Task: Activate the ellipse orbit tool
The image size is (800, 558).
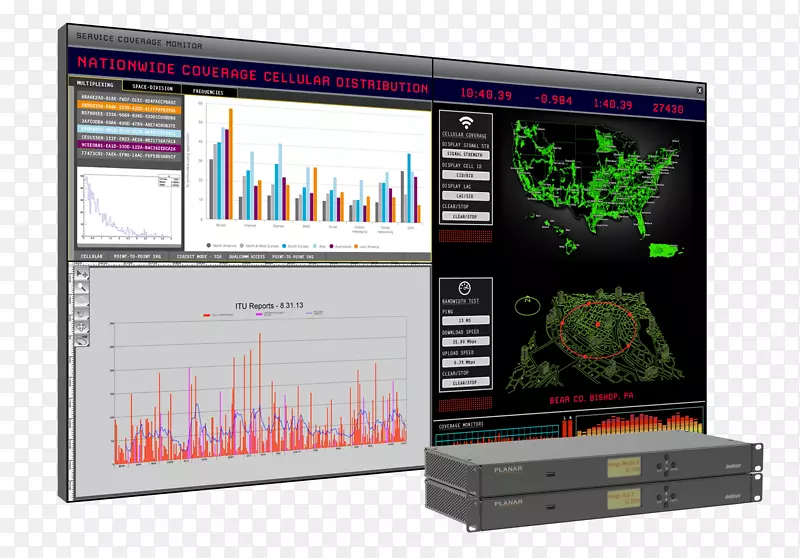Action: 82,340
